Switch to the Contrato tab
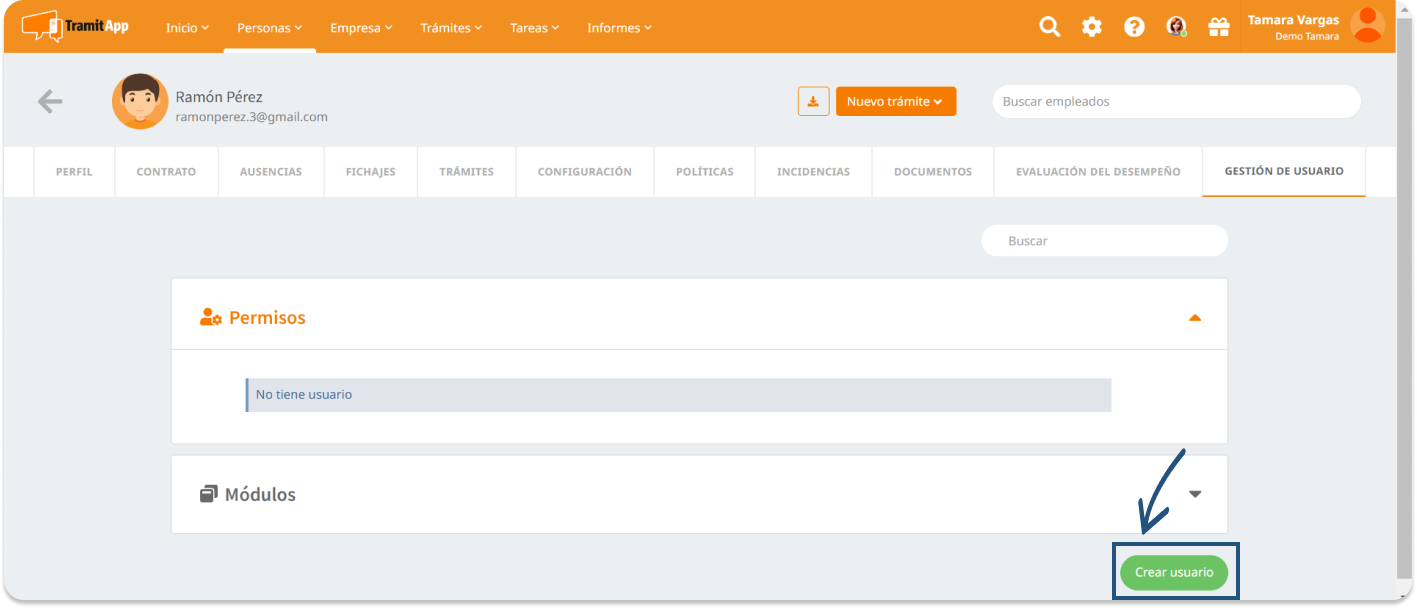The width and height of the screenshot is (1417, 608). (x=166, y=172)
